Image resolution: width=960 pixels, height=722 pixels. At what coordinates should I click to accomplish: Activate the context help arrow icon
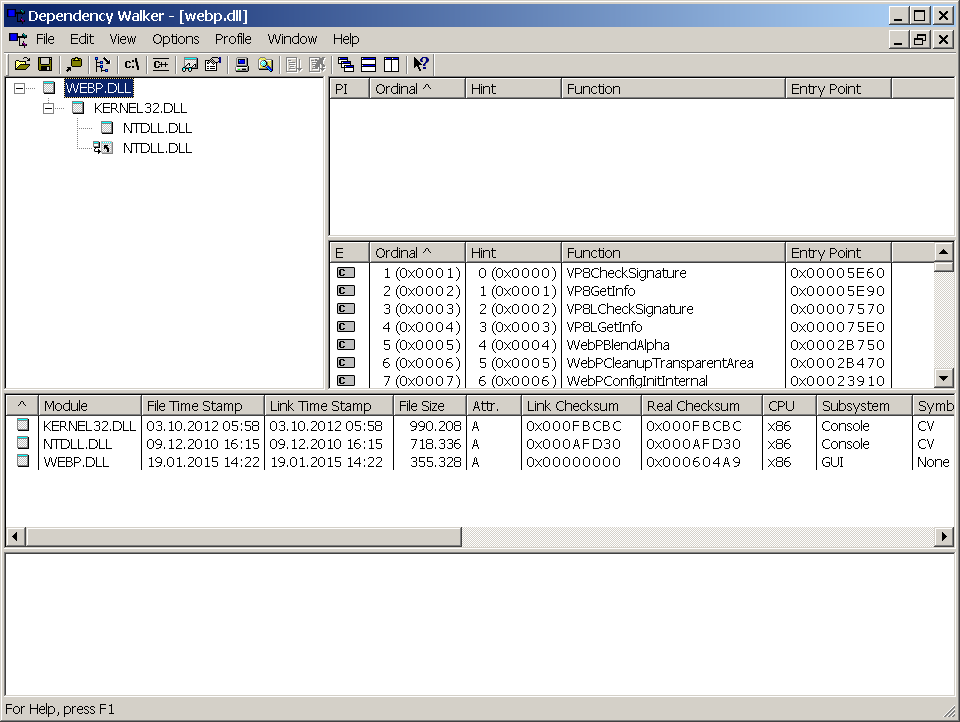(421, 65)
